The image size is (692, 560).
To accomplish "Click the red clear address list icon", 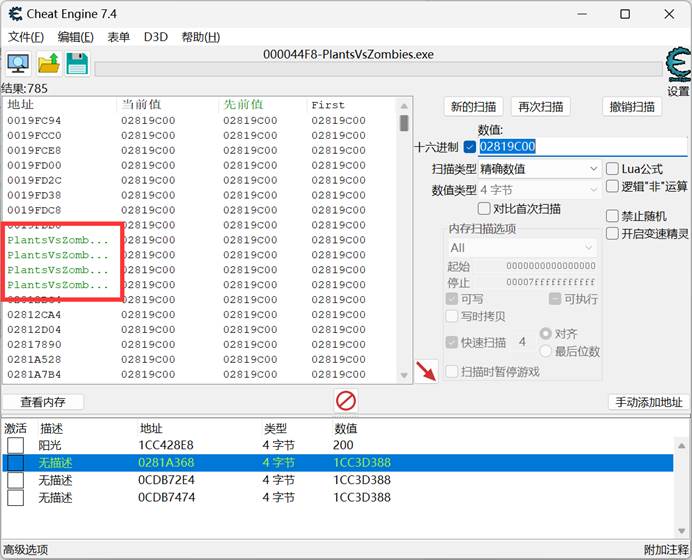I will click(x=346, y=401).
